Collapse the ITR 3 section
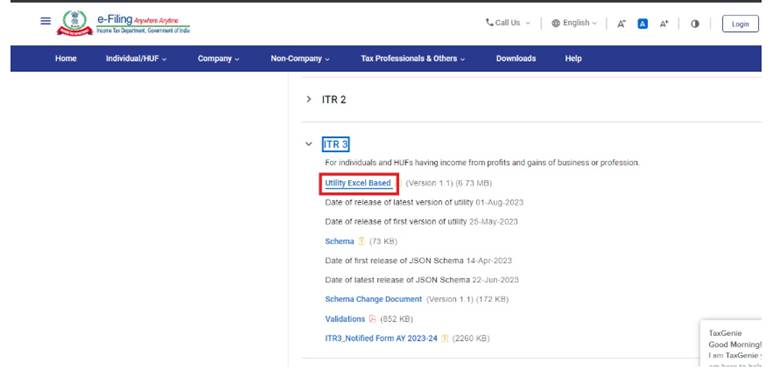 (x=309, y=144)
